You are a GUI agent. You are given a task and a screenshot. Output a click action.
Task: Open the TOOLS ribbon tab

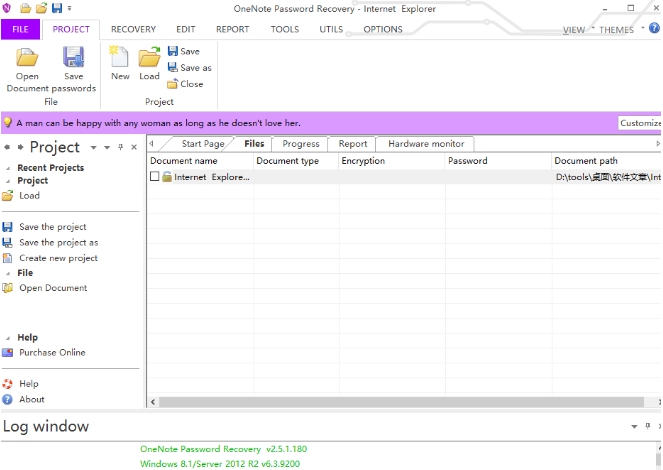285,29
